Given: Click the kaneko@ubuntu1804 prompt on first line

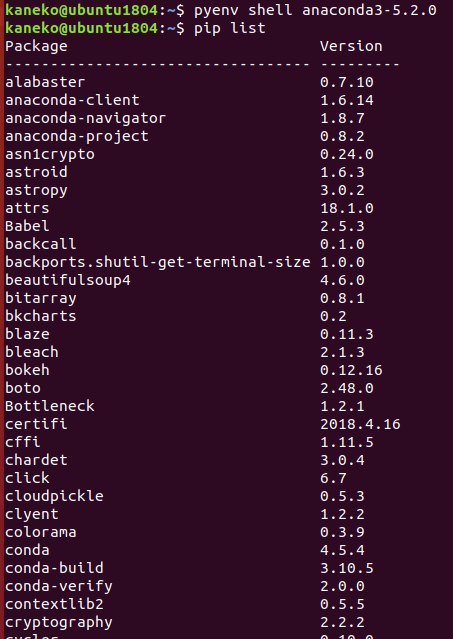Looking at the screenshot, I should click(x=81, y=10).
